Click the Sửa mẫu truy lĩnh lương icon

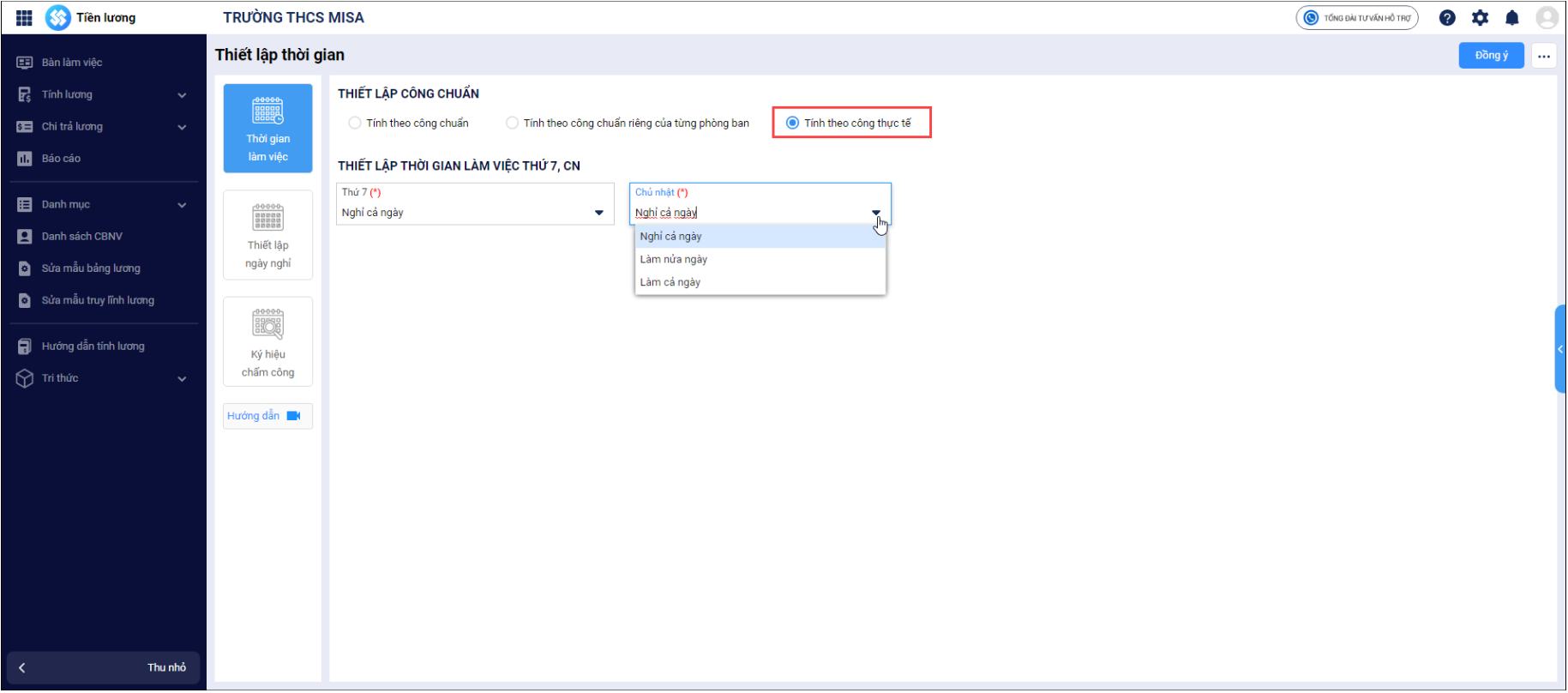point(25,301)
